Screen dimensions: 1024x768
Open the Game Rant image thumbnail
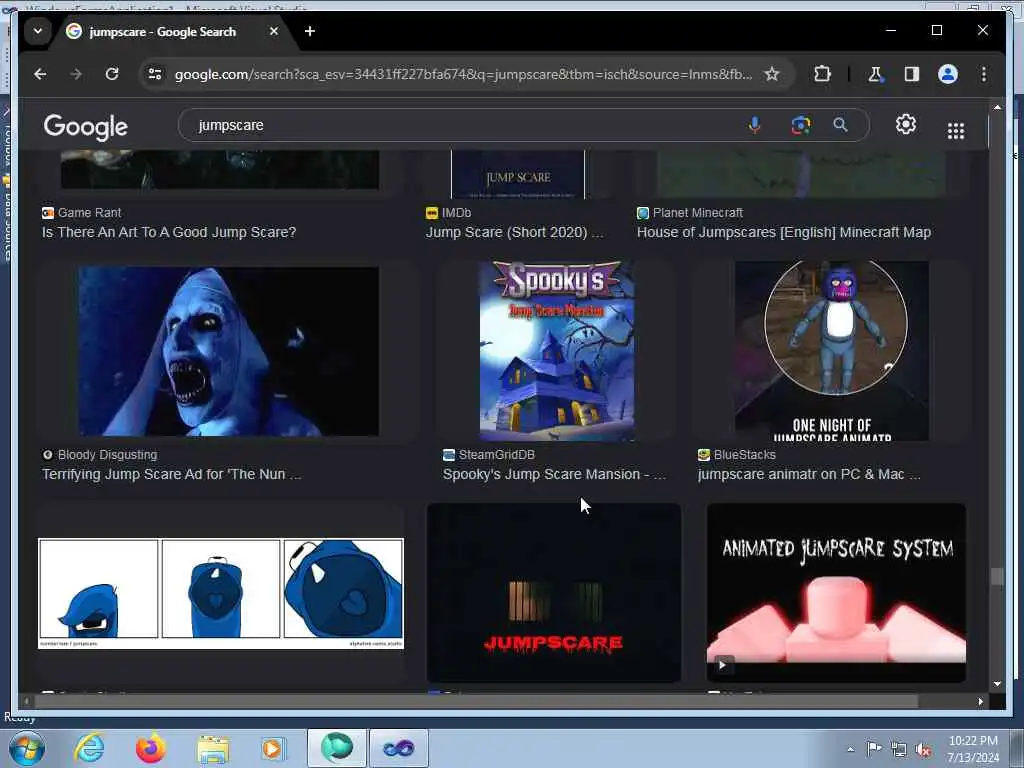[219, 170]
